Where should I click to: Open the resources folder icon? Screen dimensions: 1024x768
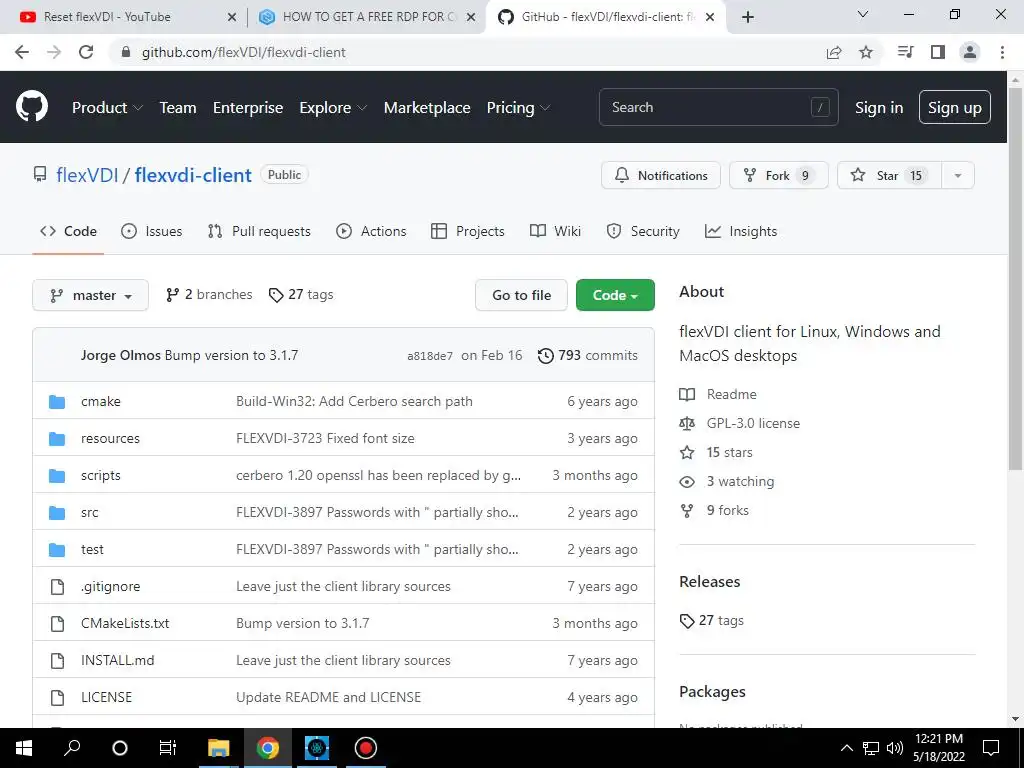(57, 439)
